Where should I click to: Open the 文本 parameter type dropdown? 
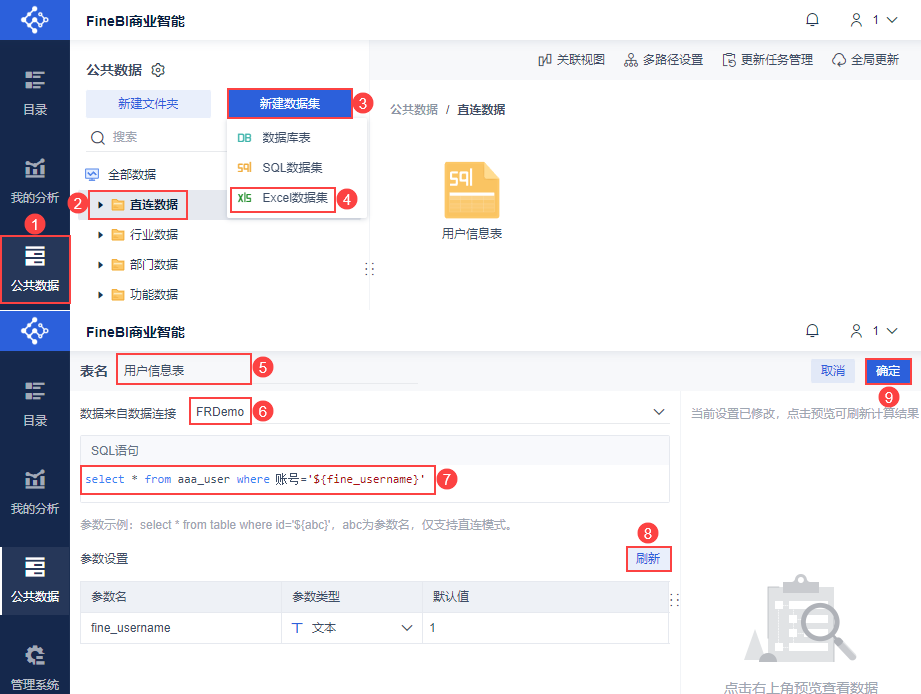tap(406, 628)
